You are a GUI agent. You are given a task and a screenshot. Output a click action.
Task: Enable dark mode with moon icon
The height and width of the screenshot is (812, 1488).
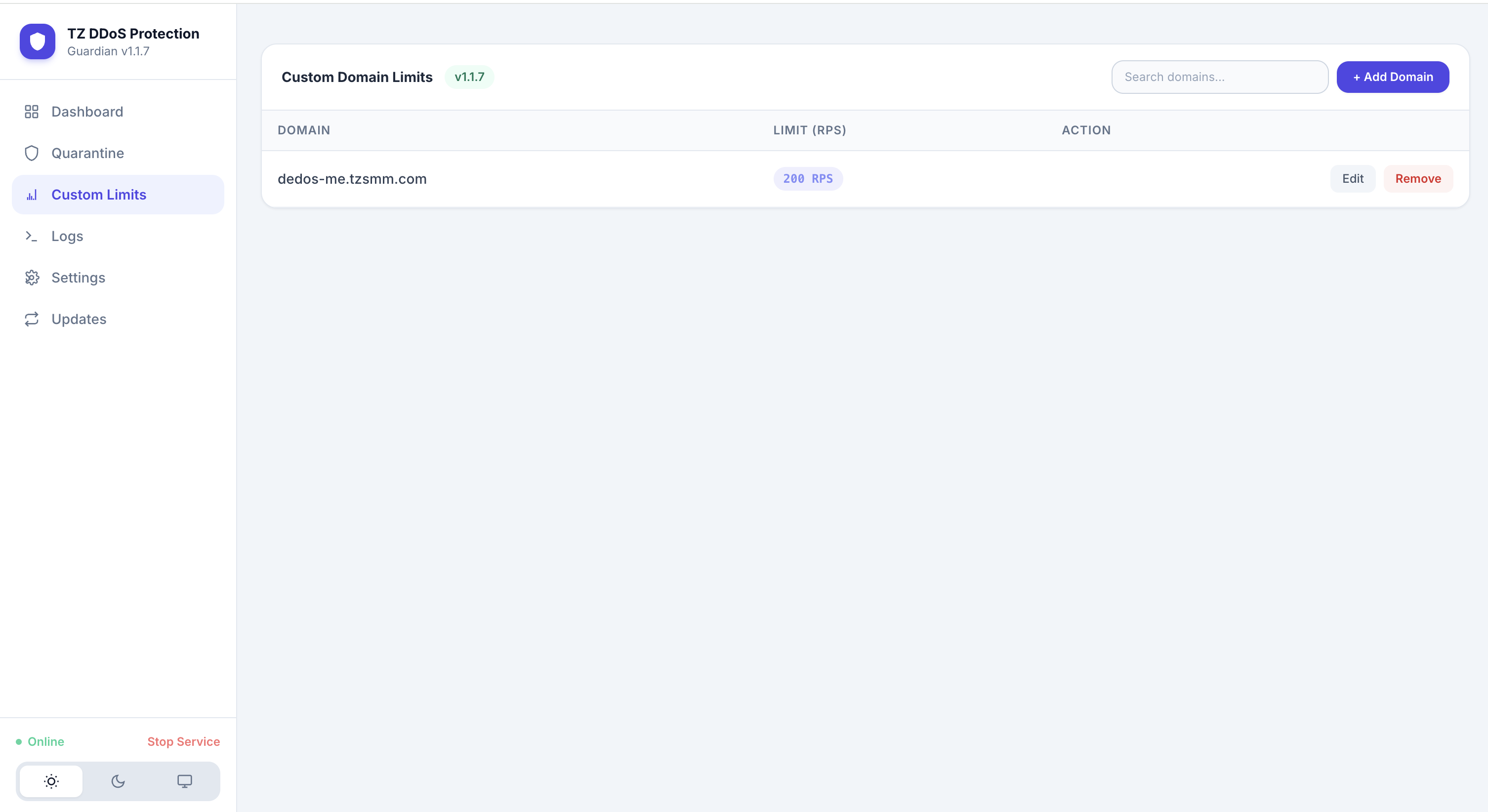pyautogui.click(x=118, y=781)
